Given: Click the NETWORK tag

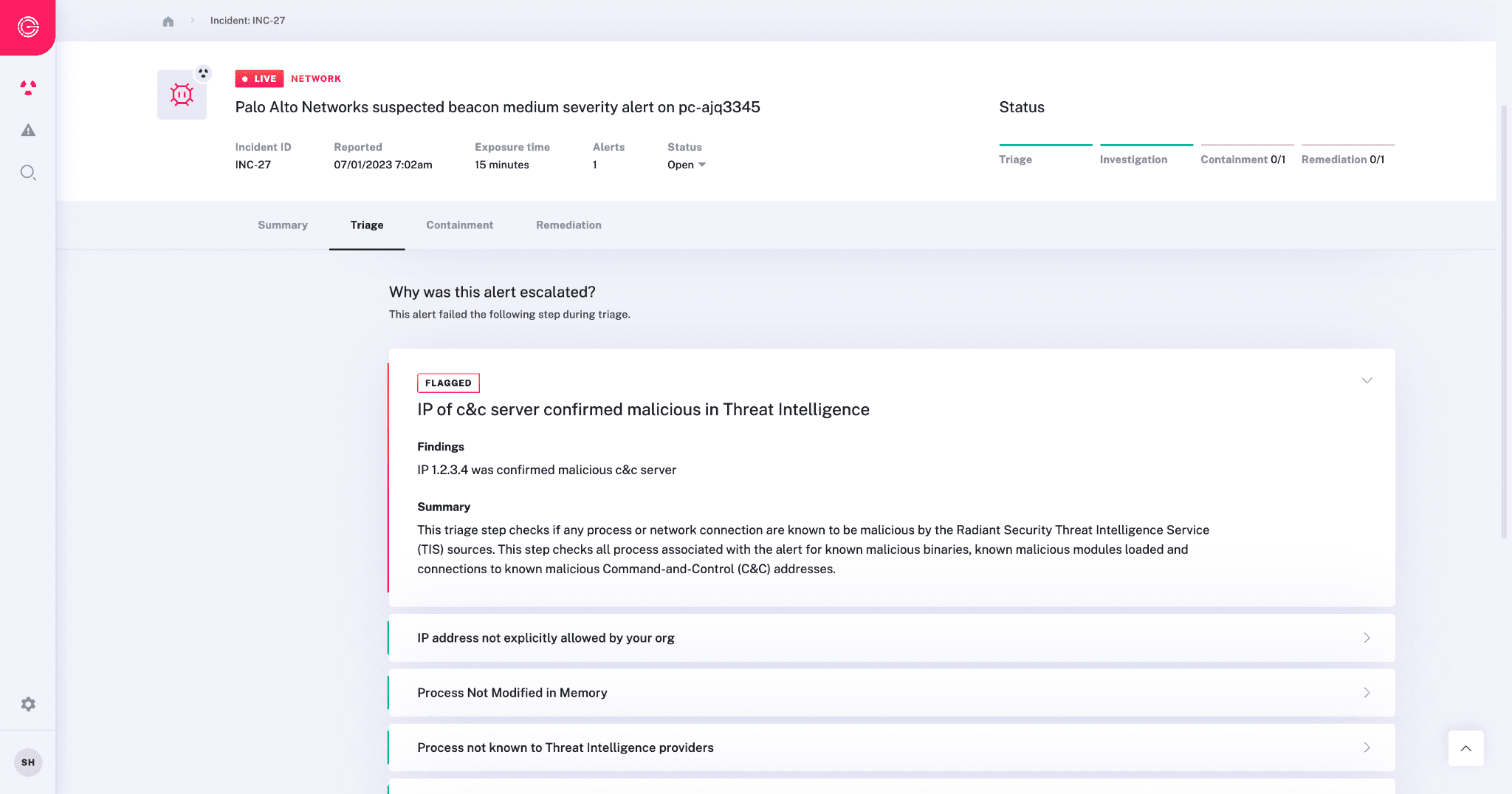Looking at the screenshot, I should [316, 78].
